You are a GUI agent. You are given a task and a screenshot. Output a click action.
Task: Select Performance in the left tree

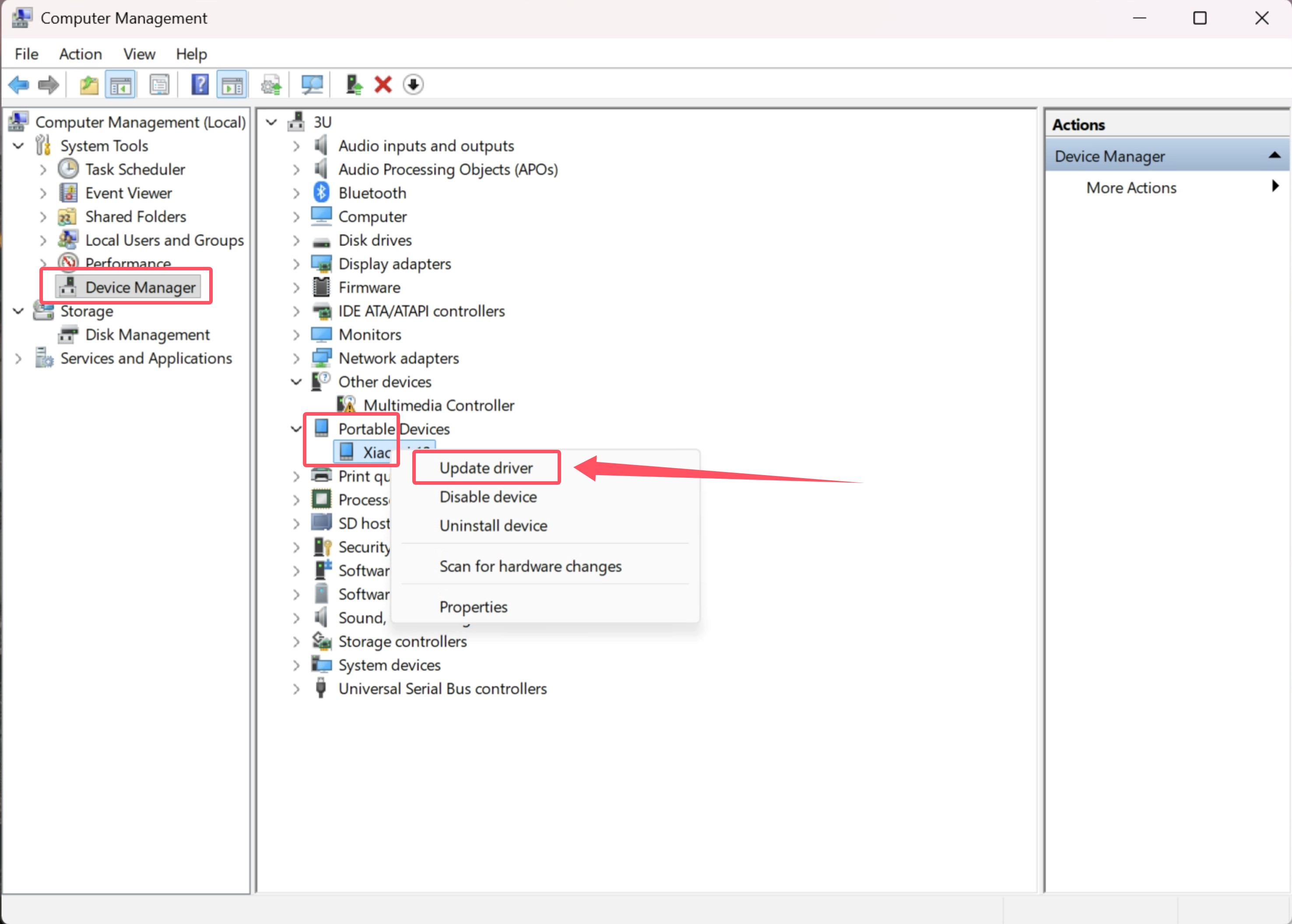point(127,263)
